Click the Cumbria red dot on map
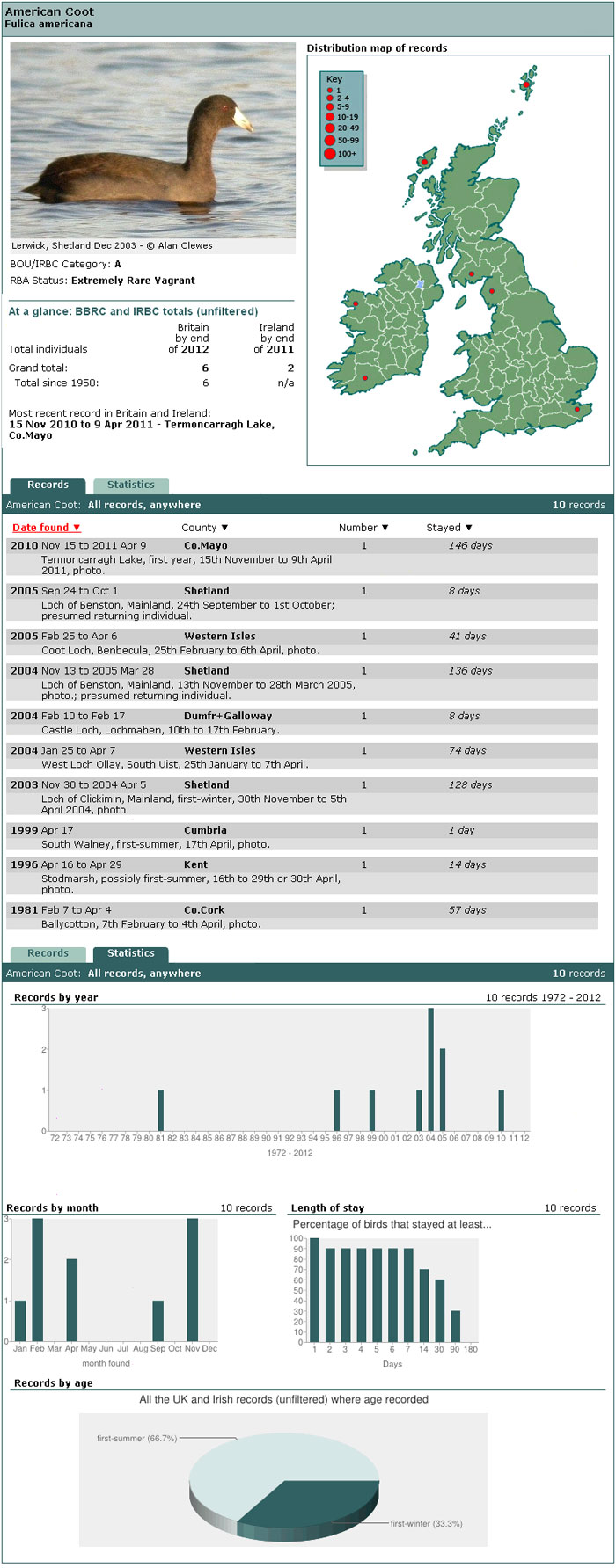Screen dimensions: 616x1568 coord(492,291)
